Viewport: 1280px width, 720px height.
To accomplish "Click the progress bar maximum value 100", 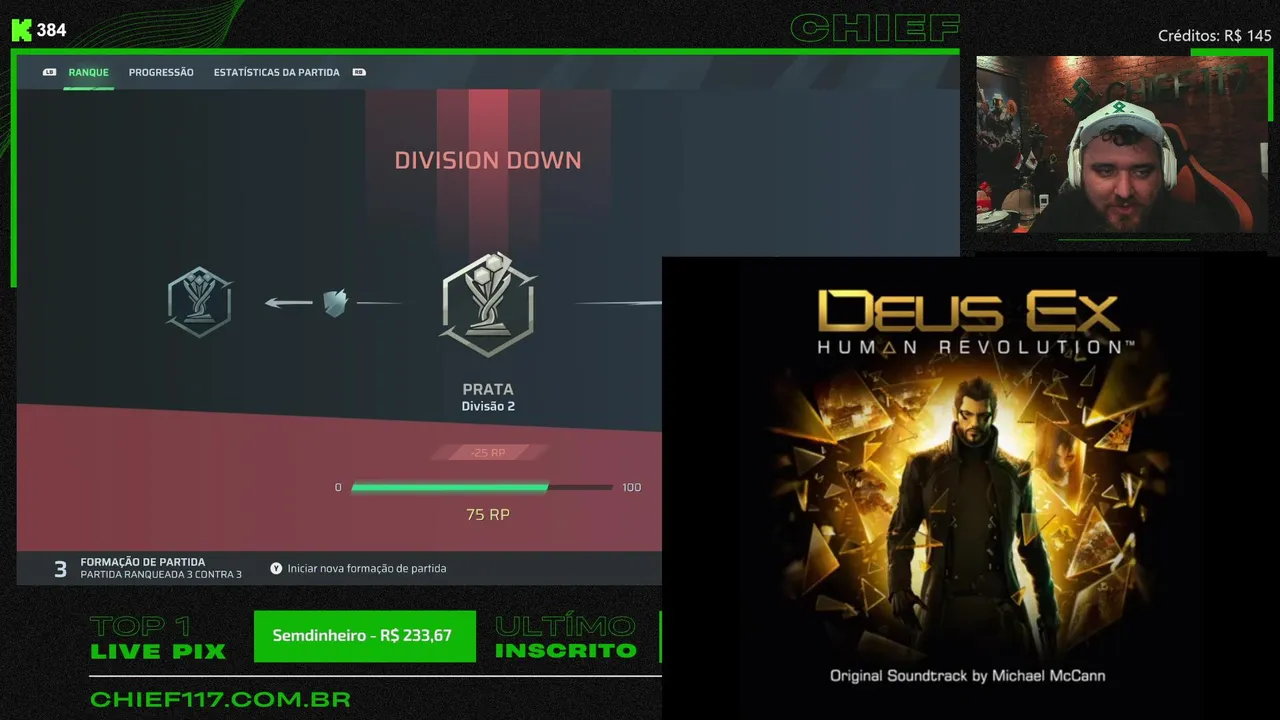I will (631, 488).
